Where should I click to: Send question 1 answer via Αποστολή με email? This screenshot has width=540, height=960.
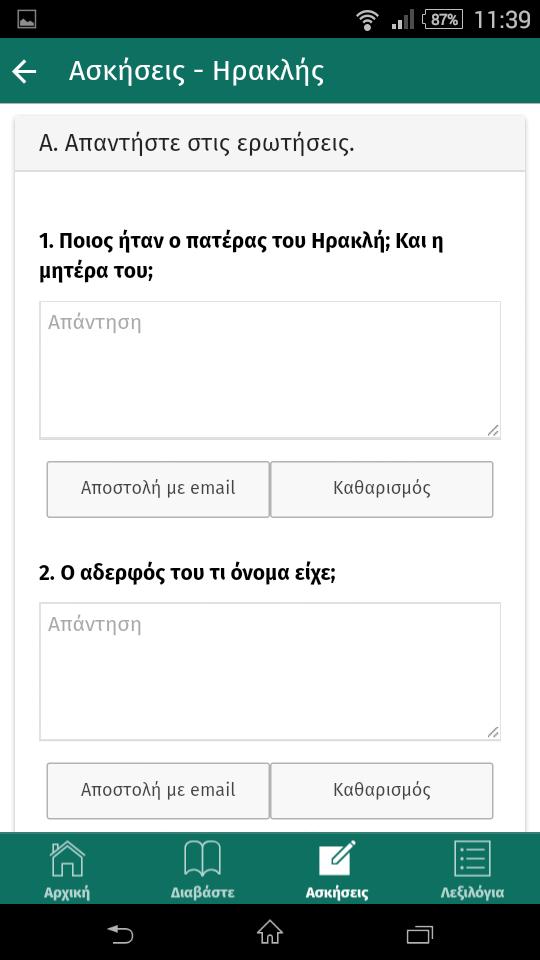158,489
